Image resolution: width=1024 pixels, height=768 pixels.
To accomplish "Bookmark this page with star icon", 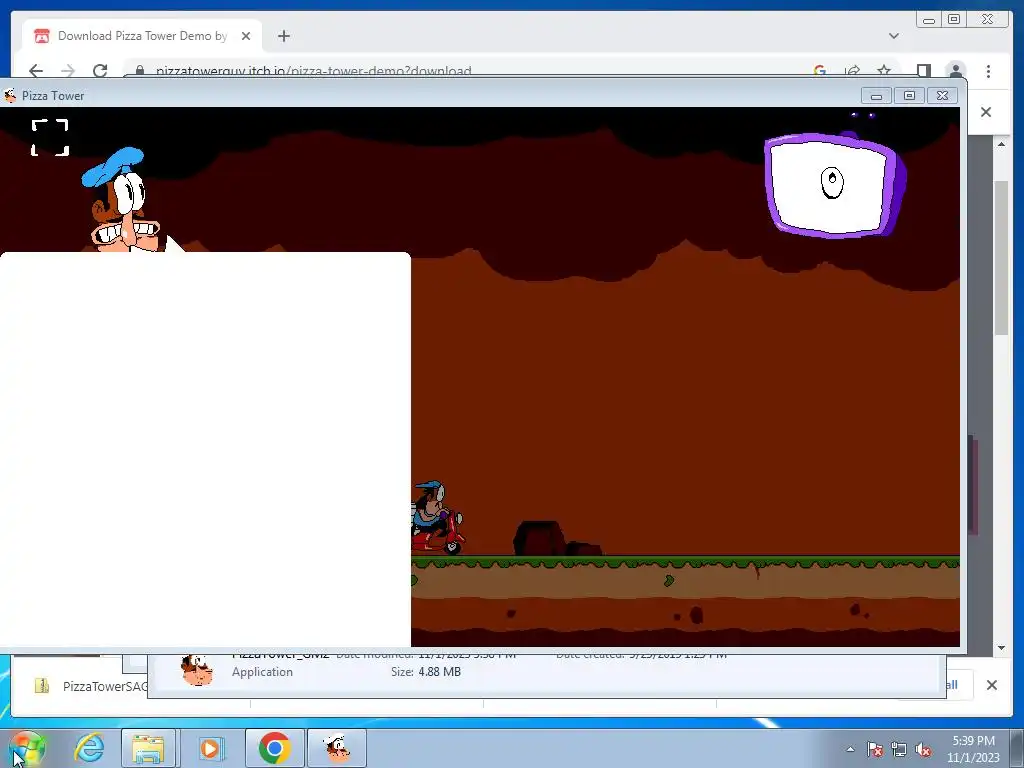I will tap(884, 71).
